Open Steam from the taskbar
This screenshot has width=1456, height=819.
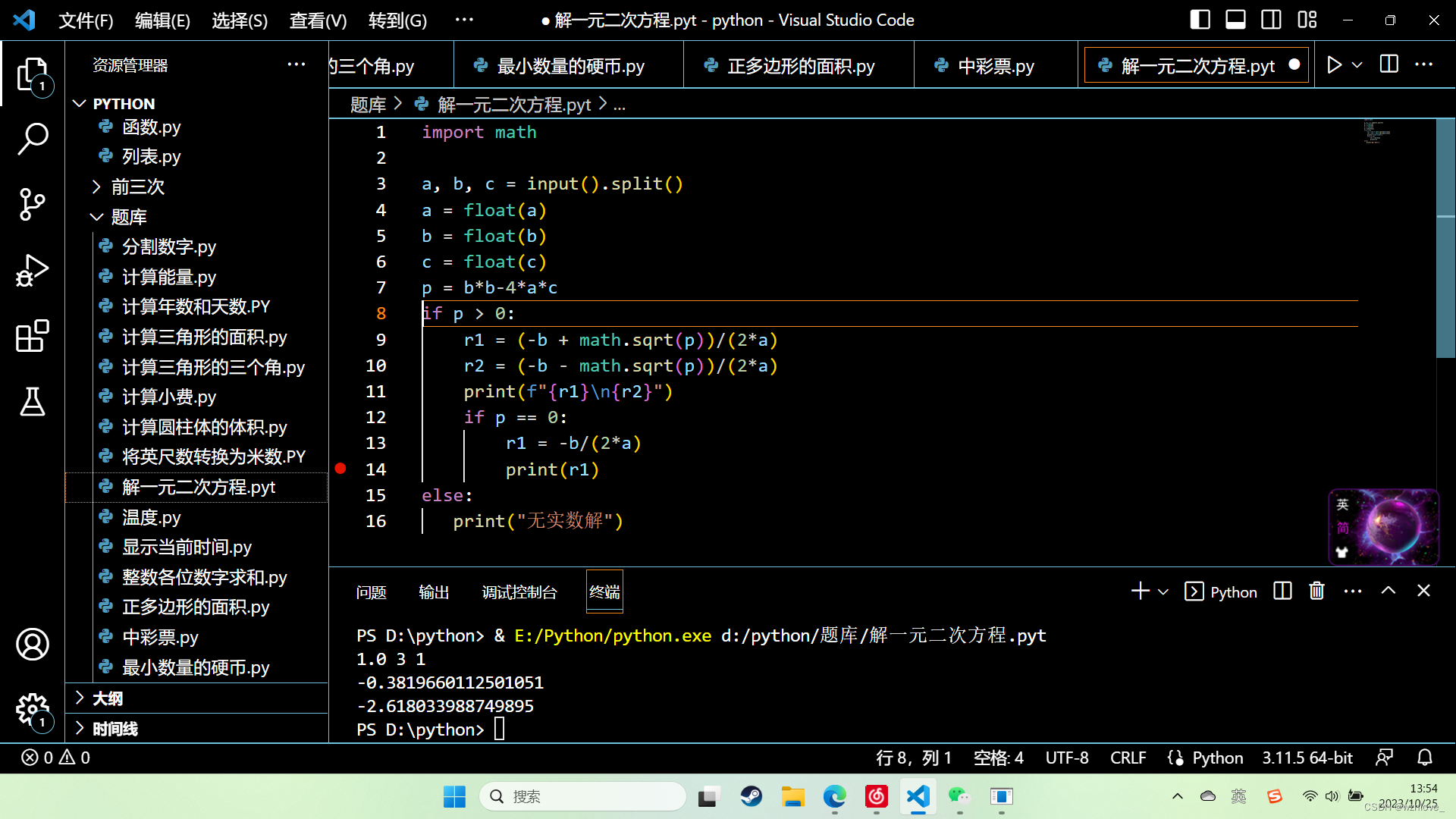tap(752, 796)
